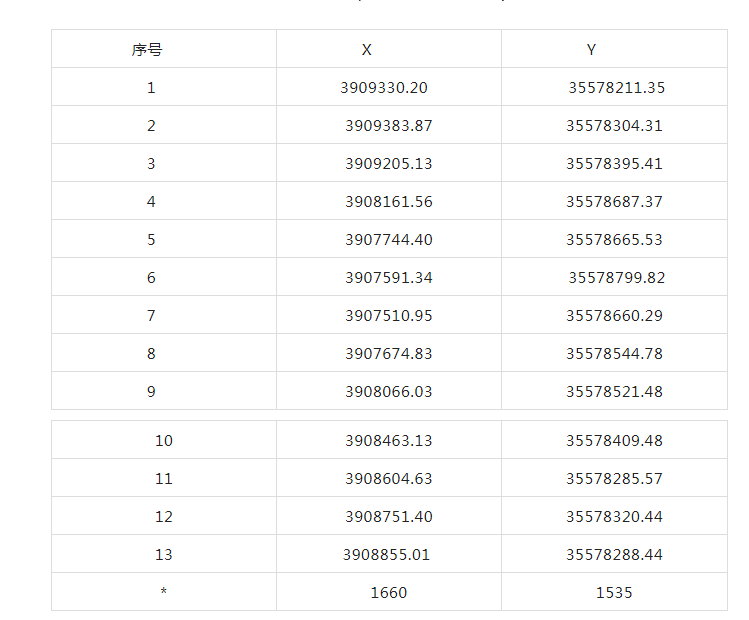This screenshot has width=749, height=620.
Task: Click the cell with 35578660.29
Action: coord(614,316)
